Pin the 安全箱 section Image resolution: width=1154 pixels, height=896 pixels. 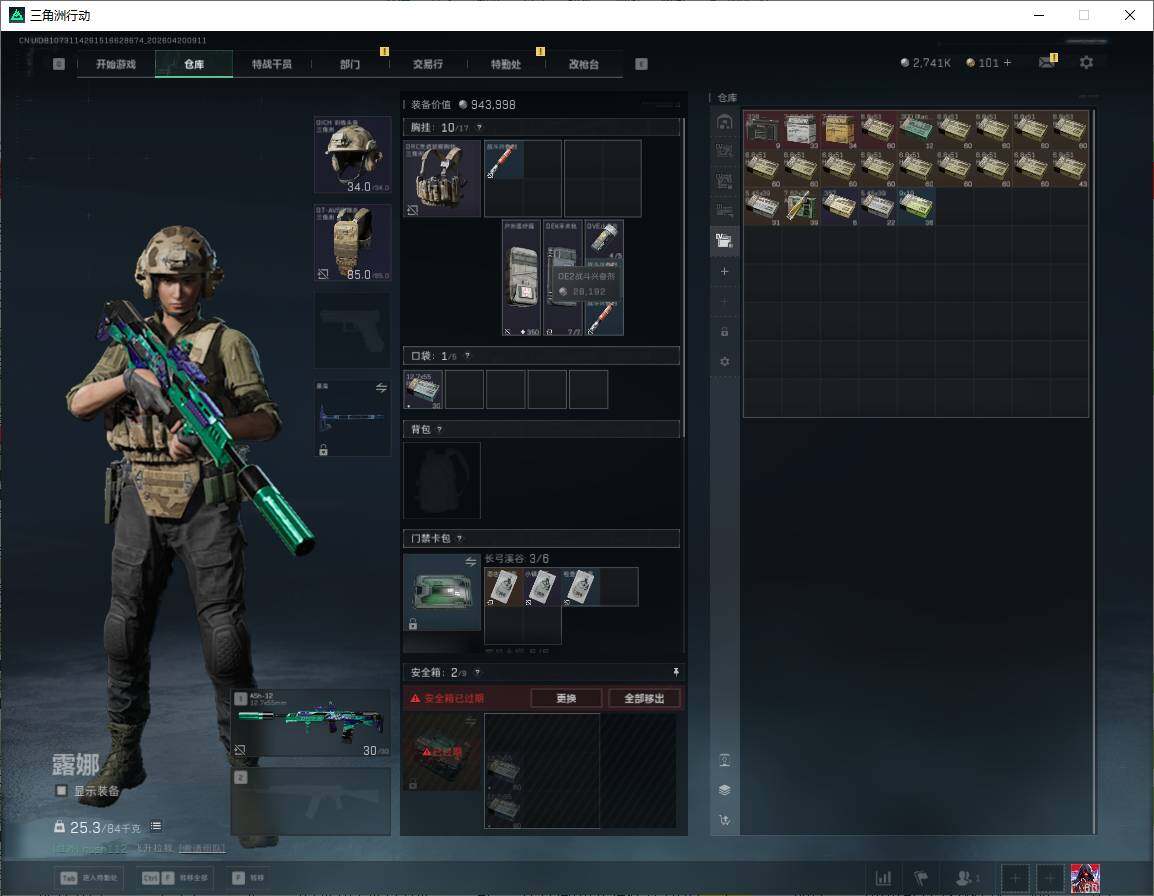tap(675, 671)
